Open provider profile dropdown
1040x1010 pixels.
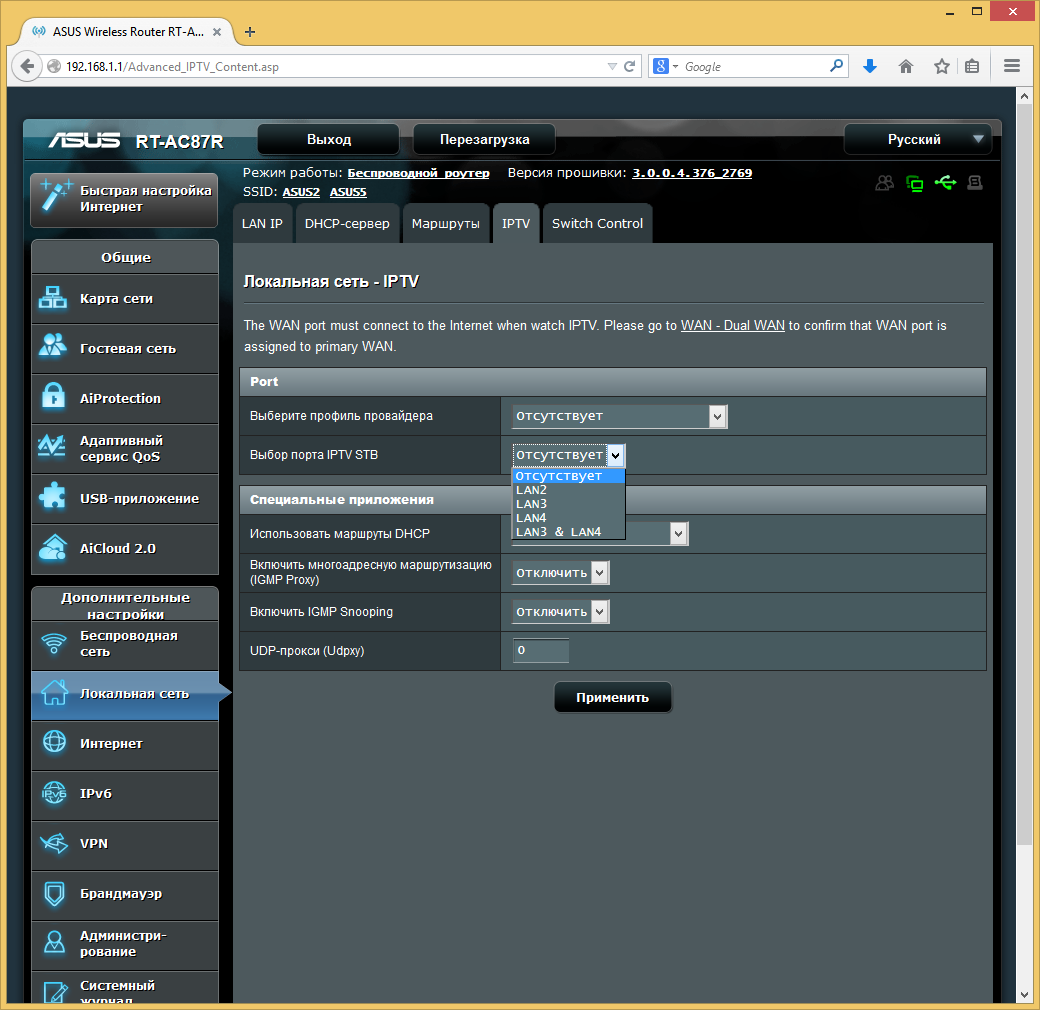pyautogui.click(x=619, y=416)
